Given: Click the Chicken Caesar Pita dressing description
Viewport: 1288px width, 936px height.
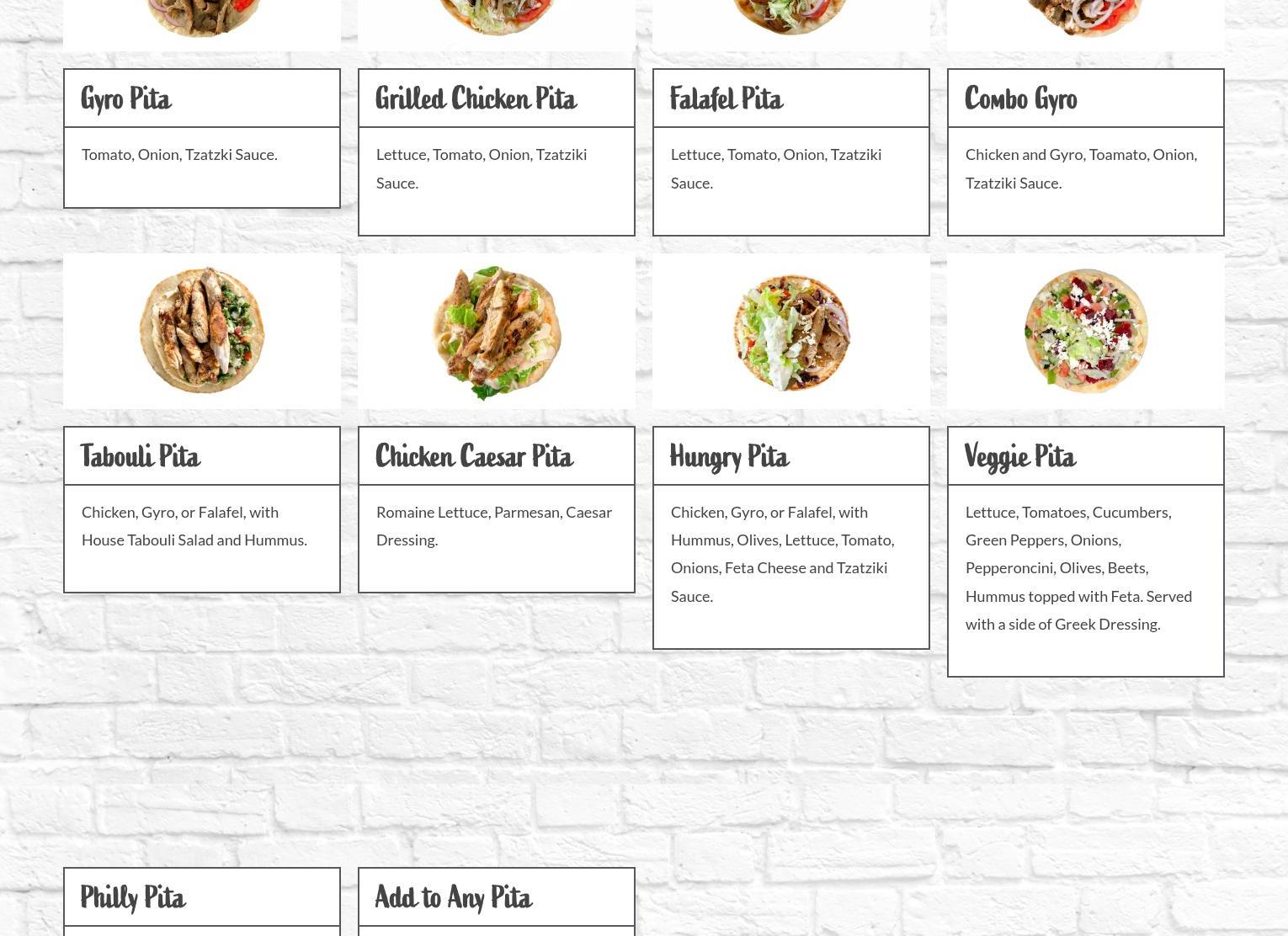Looking at the screenshot, I should tap(494, 526).
